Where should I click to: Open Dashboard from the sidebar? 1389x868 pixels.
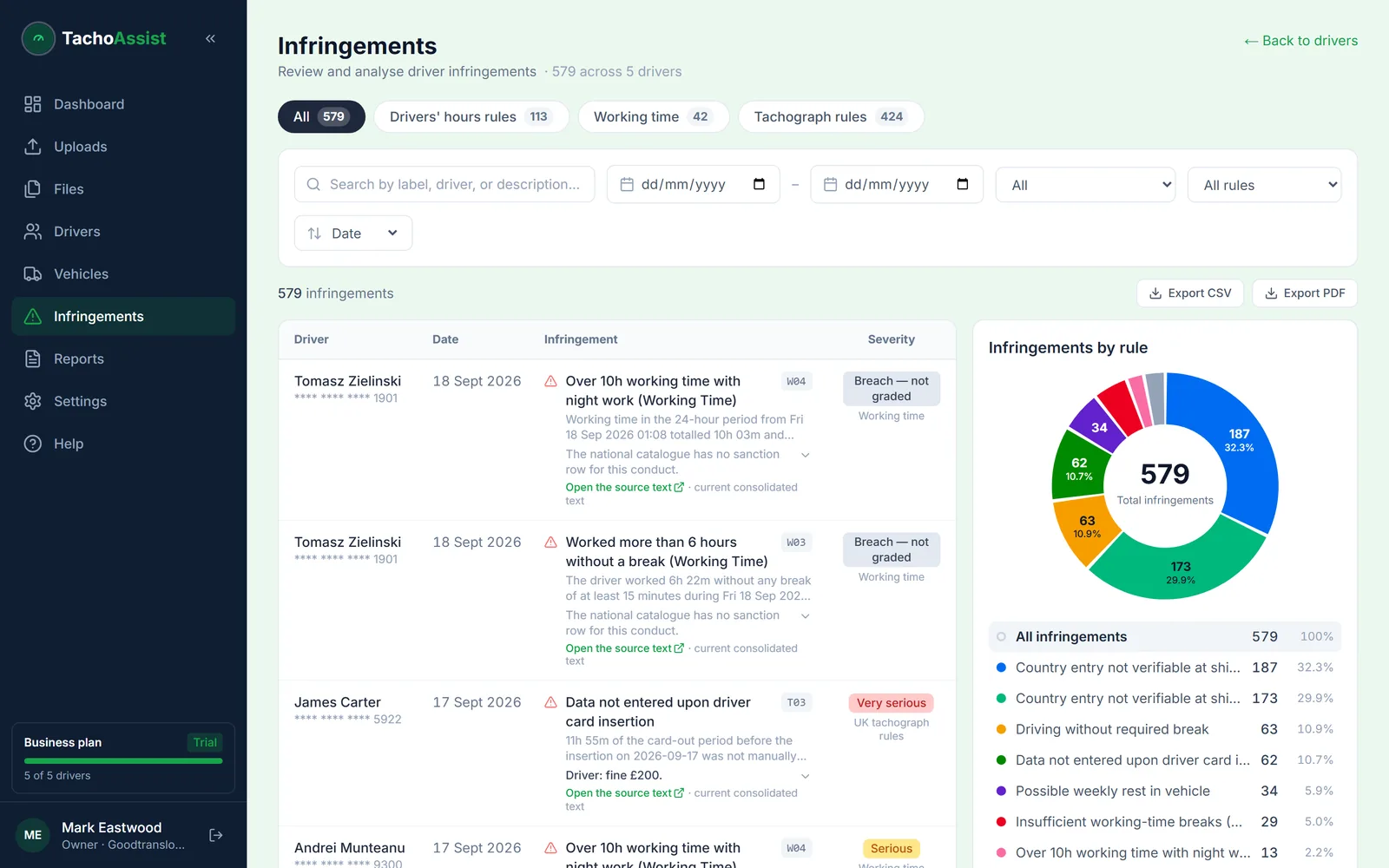coord(123,104)
